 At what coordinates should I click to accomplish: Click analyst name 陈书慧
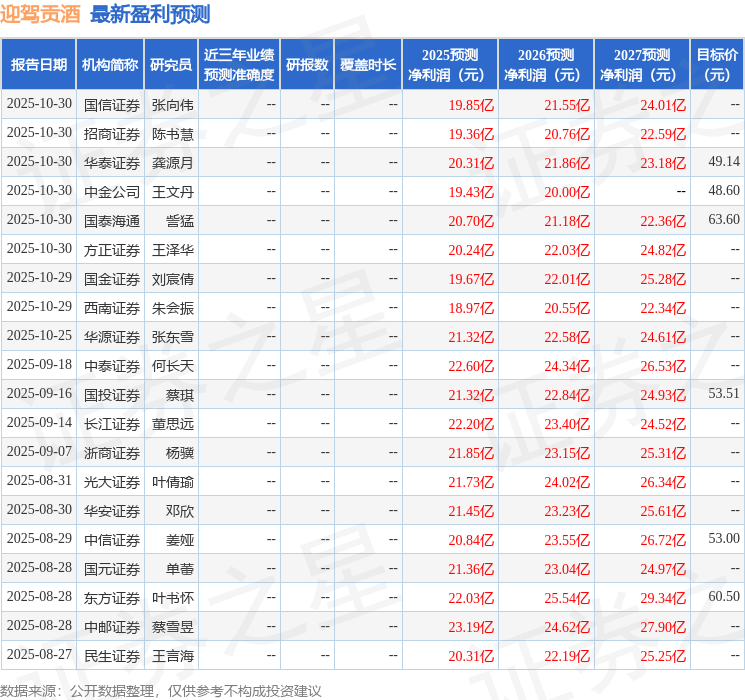point(173,134)
